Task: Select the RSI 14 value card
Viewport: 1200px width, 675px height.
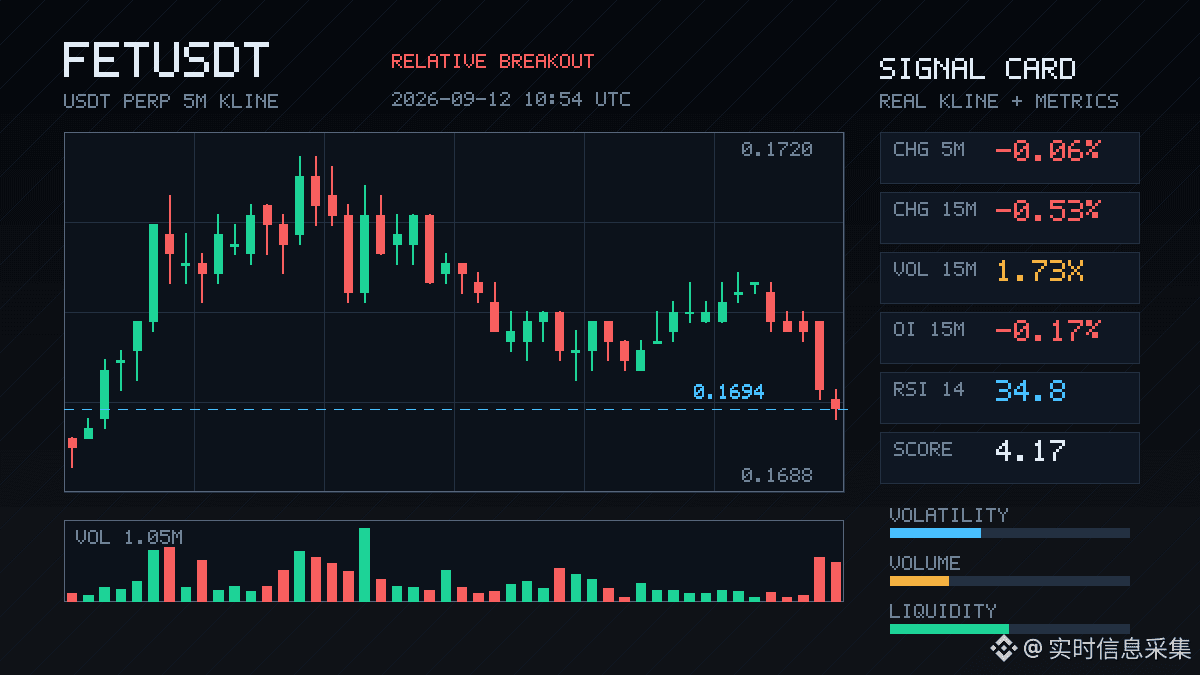Action: [x=1009, y=397]
